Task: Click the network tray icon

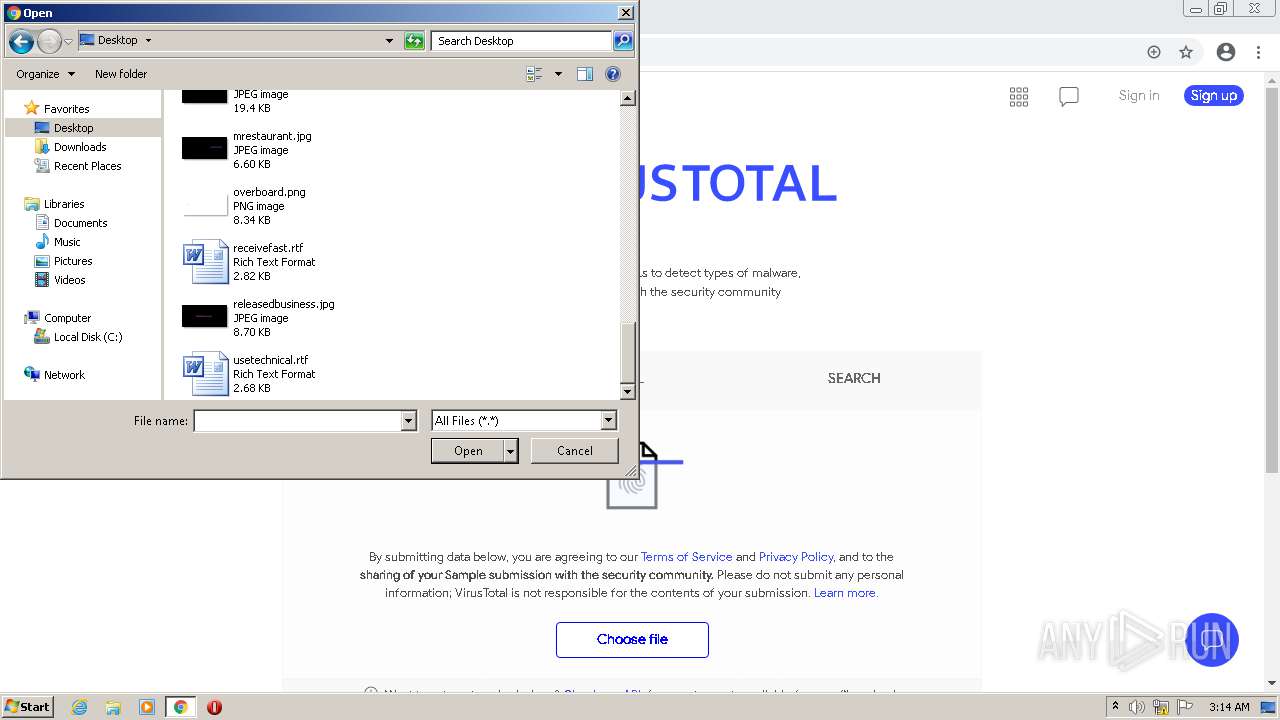Action: pos(1160,707)
